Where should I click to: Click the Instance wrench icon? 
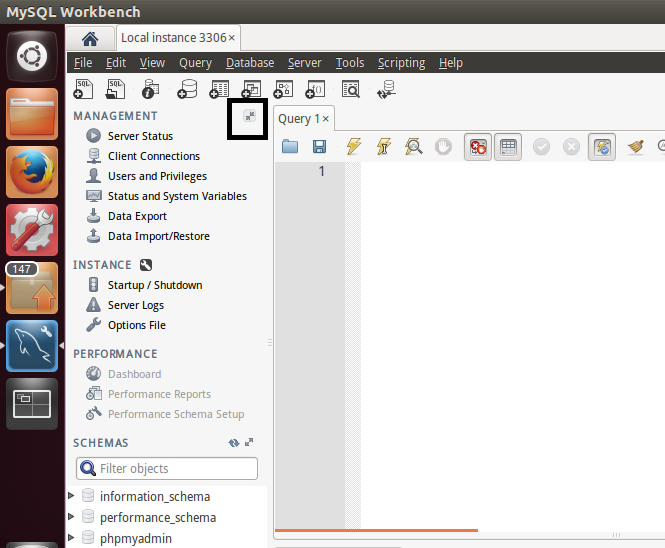pyautogui.click(x=145, y=265)
